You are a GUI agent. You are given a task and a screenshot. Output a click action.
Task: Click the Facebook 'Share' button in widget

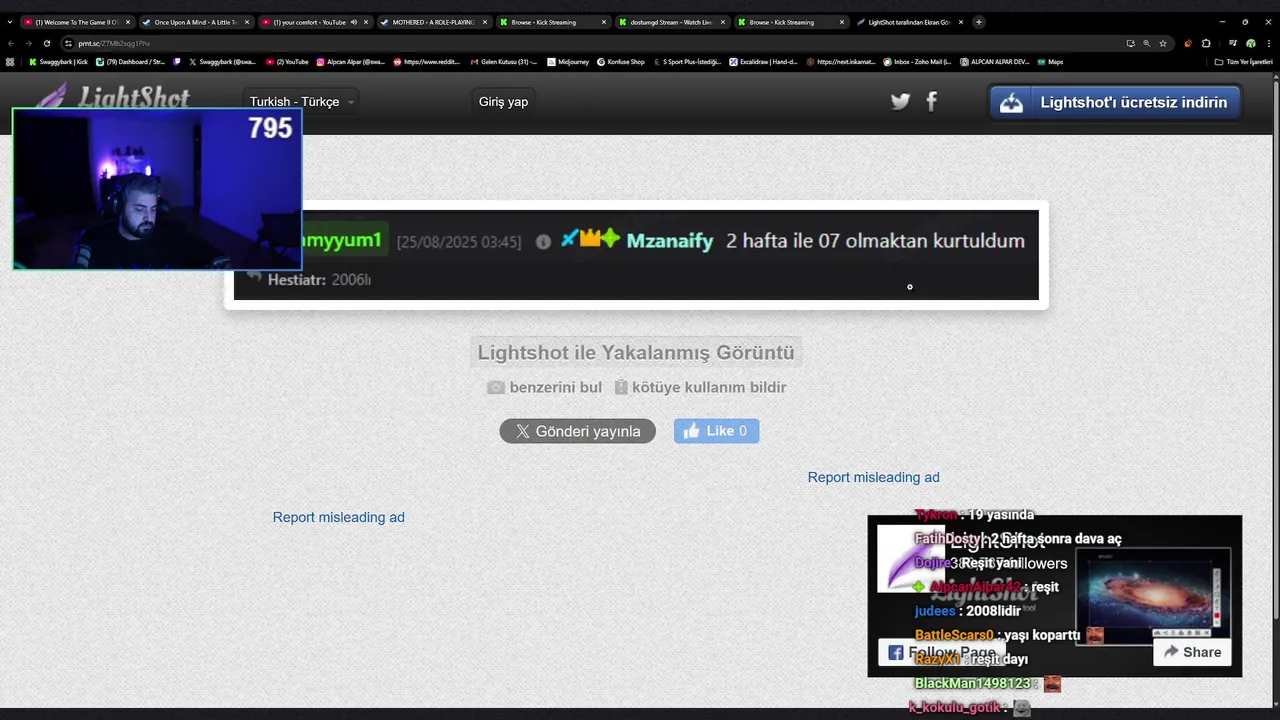click(1192, 652)
